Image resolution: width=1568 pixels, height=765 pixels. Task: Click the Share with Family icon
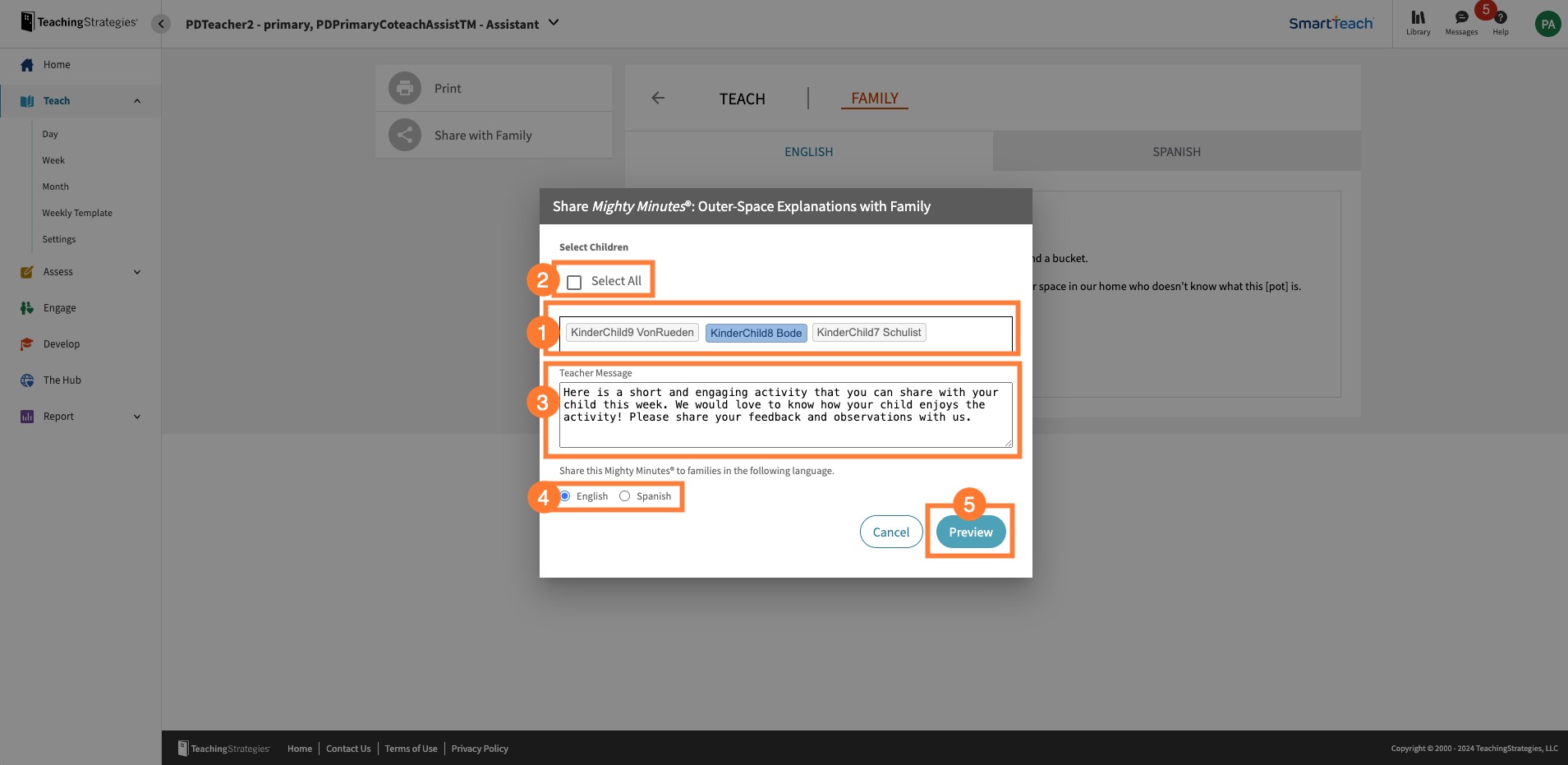404,135
